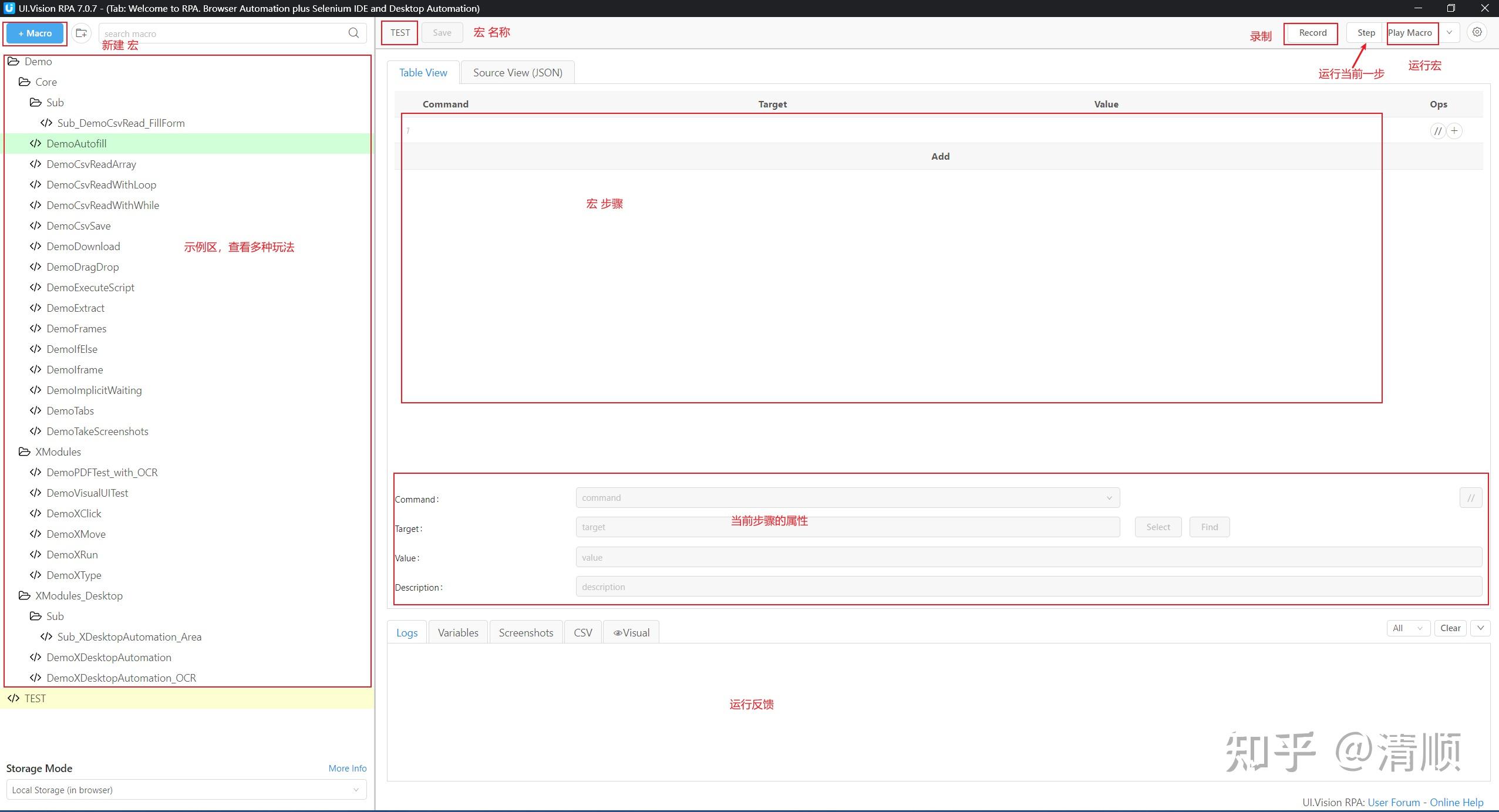Click the Select button next to Target

(x=1157, y=527)
